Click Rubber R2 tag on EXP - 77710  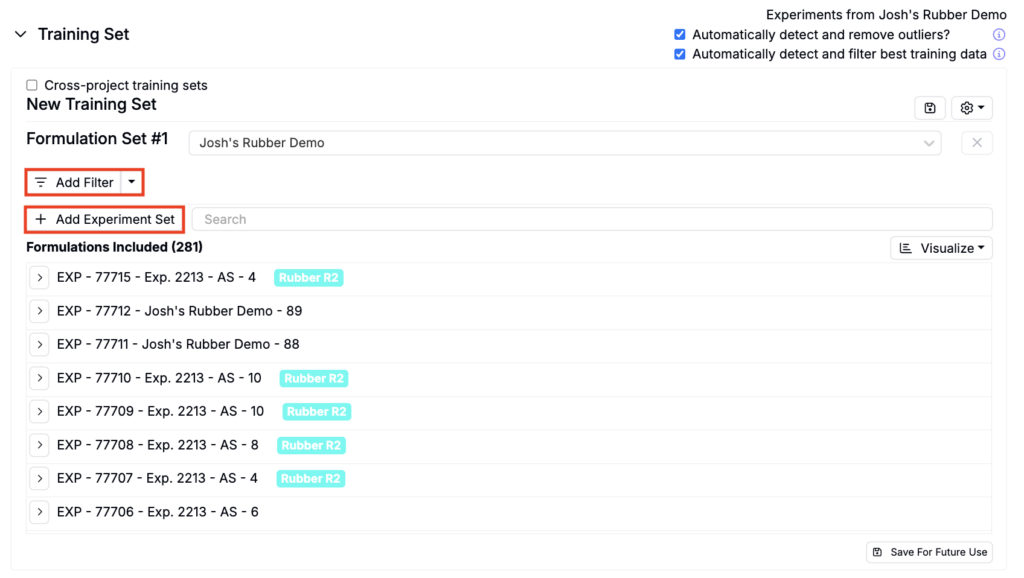pos(313,378)
